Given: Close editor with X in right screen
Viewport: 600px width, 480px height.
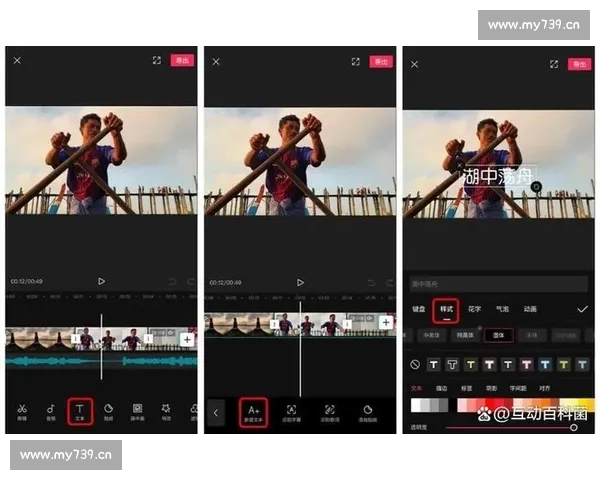Looking at the screenshot, I should 414,64.
